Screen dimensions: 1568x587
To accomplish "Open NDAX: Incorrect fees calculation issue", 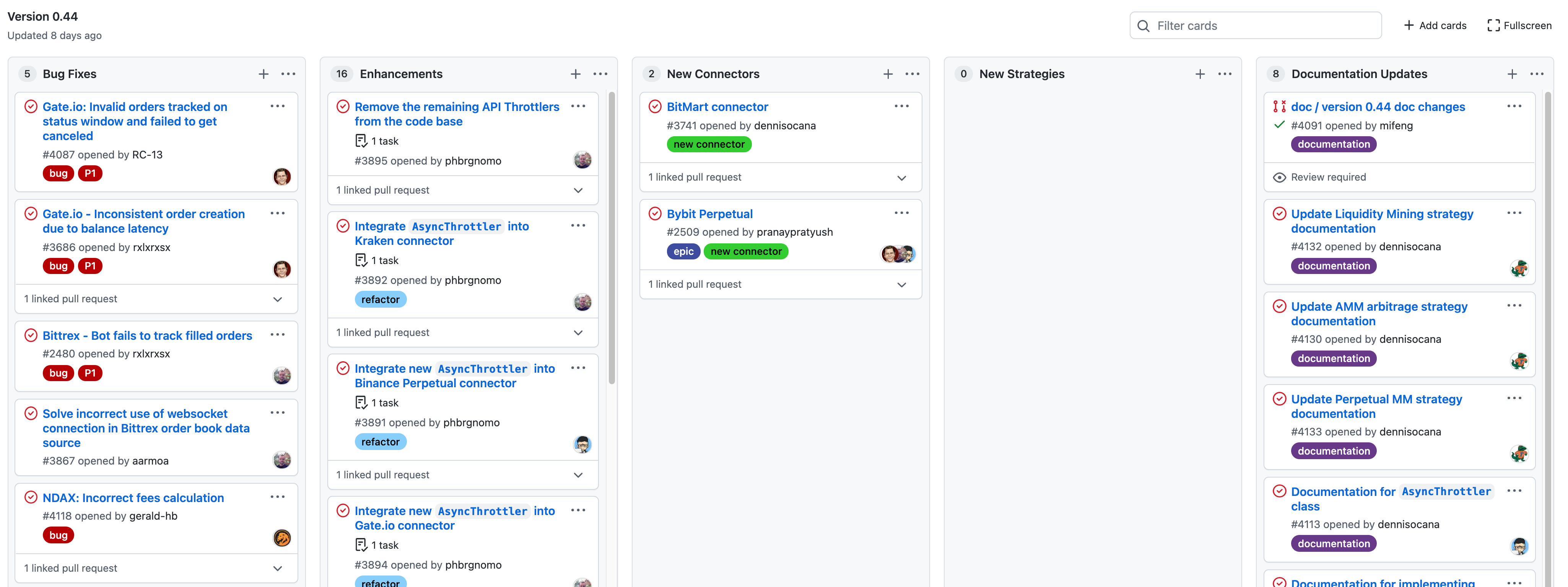I will 133,497.
